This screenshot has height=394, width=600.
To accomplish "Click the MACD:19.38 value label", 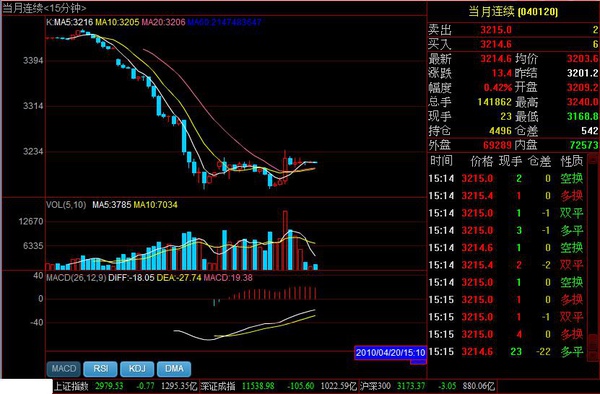I will 228,278.
